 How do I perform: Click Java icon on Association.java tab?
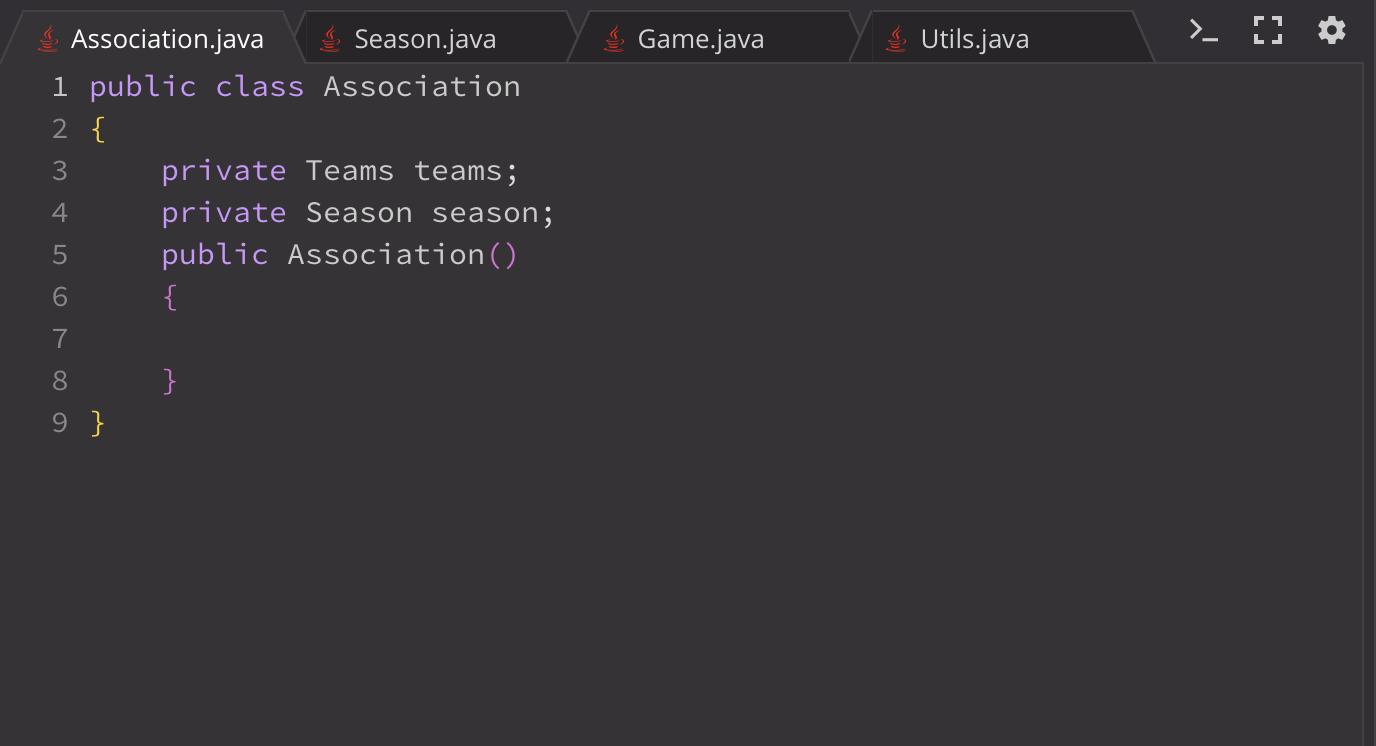(x=48, y=39)
